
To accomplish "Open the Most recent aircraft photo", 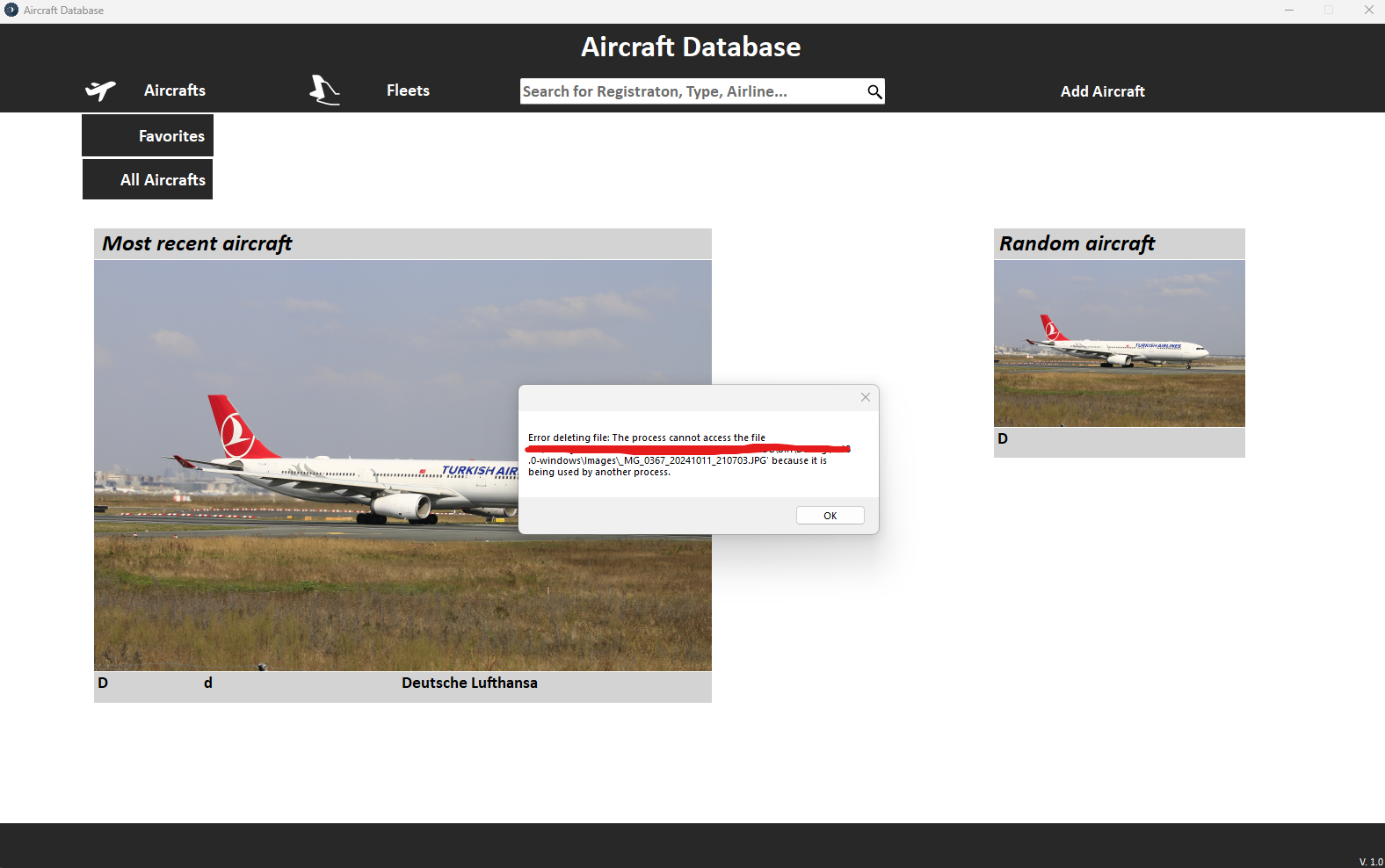I will click(x=402, y=466).
